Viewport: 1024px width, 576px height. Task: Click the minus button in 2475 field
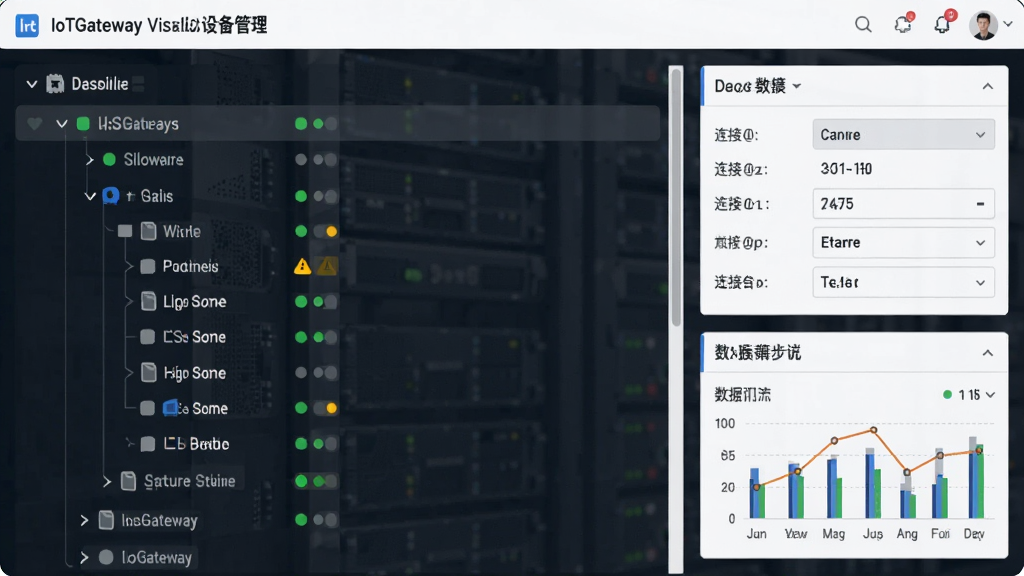pyautogui.click(x=980, y=204)
